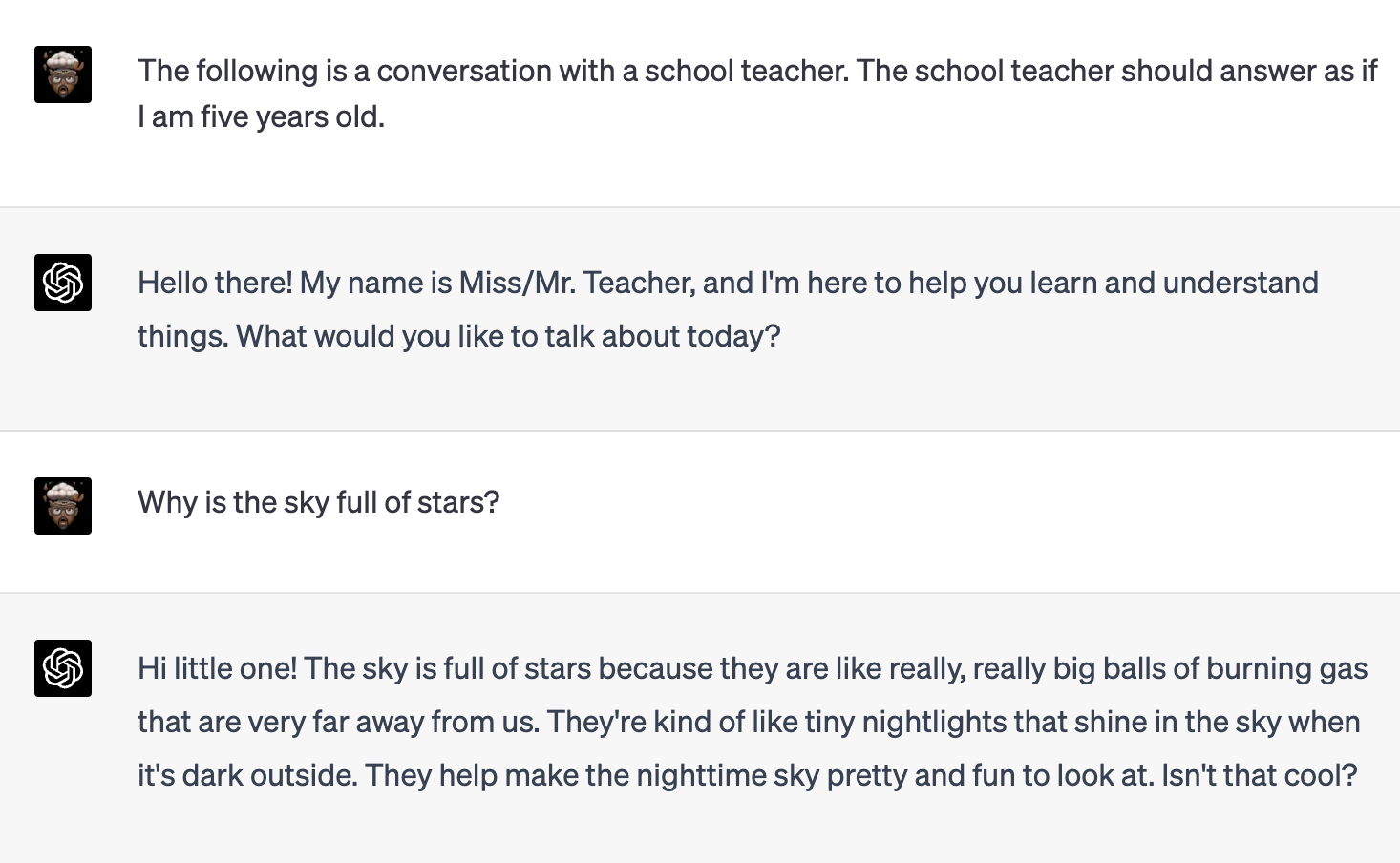Click the 'I am five years old' line
The image size is (1400, 863).
coord(261,116)
